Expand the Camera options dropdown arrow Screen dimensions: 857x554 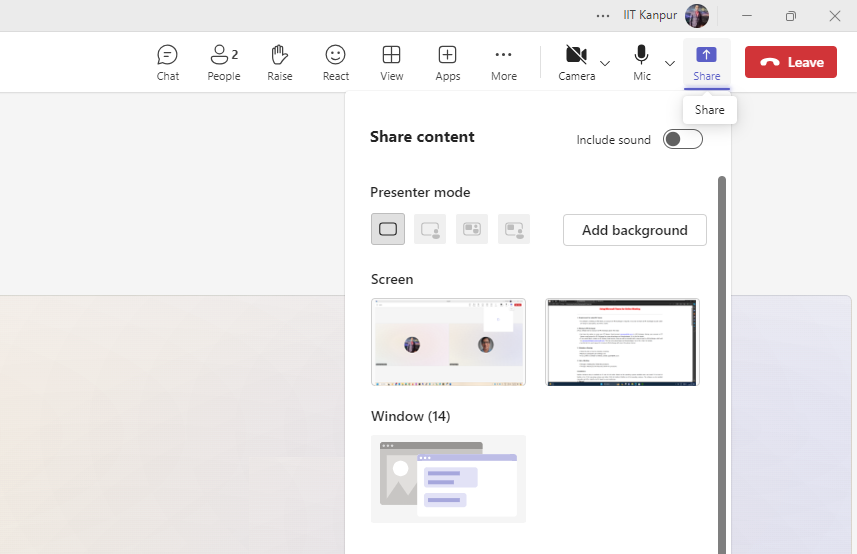pos(605,63)
